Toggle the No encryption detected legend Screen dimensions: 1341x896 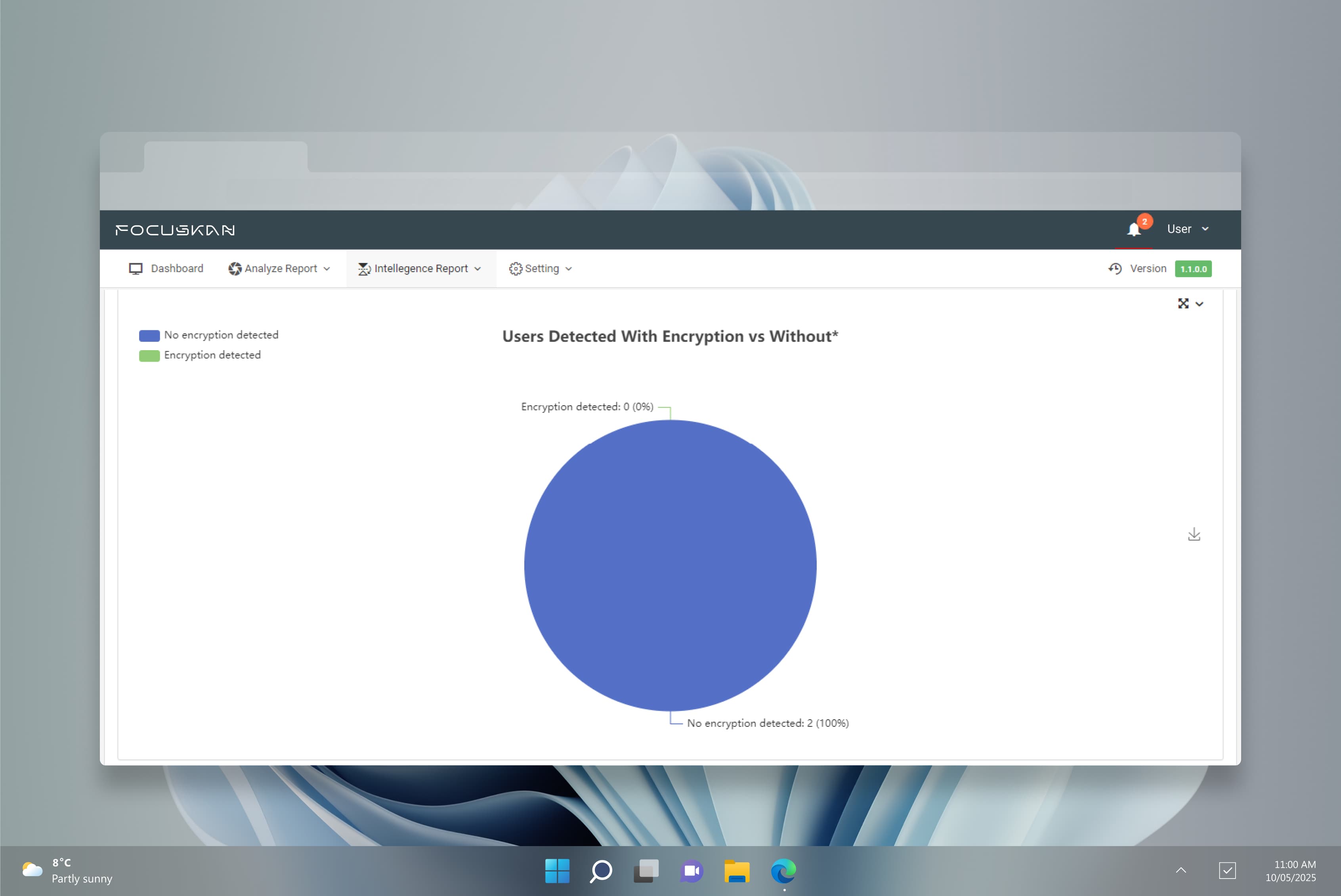click(x=208, y=335)
